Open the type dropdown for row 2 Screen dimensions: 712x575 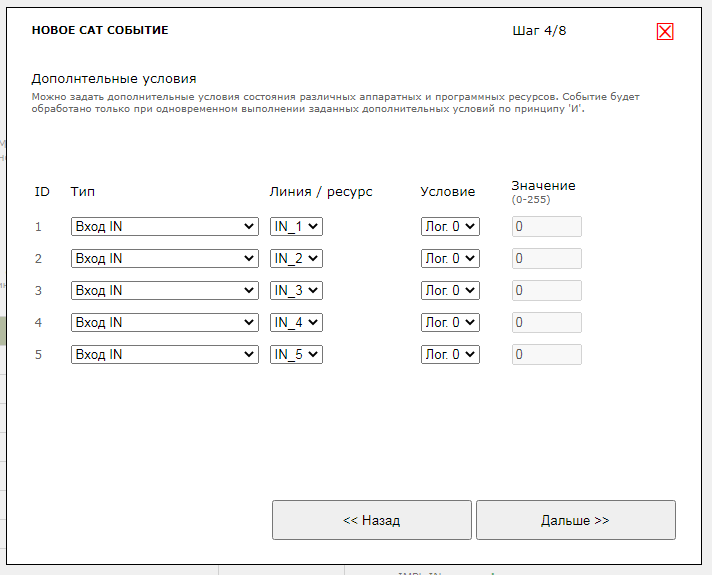164,259
